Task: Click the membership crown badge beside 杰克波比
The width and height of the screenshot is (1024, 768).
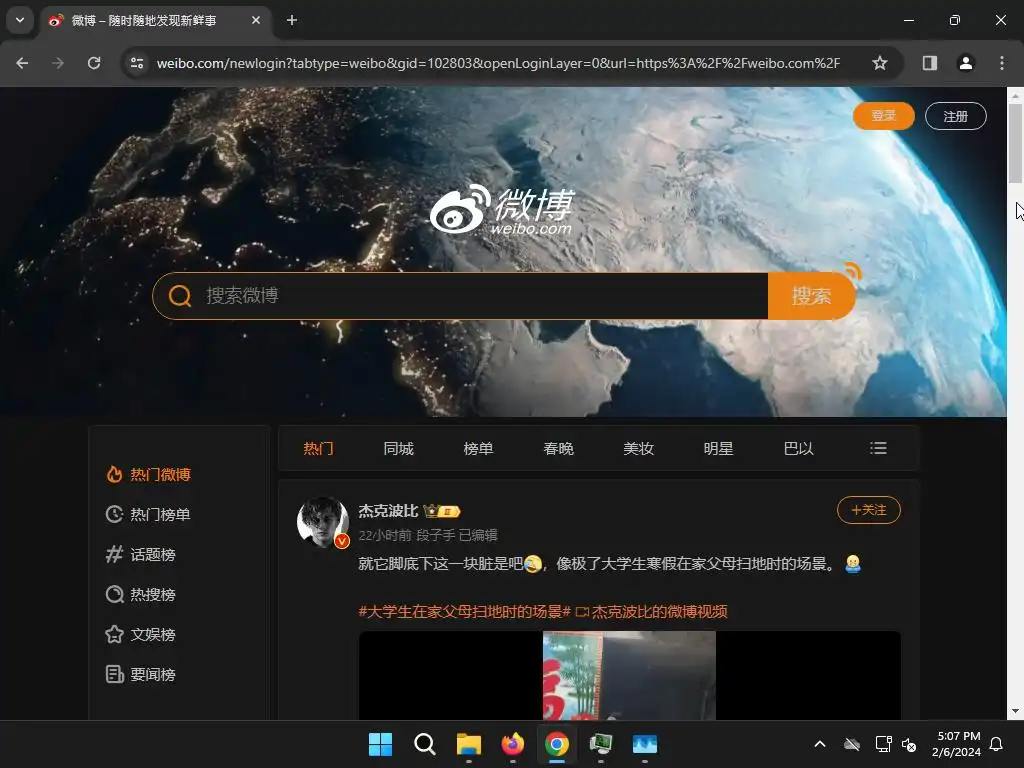Action: pos(441,511)
